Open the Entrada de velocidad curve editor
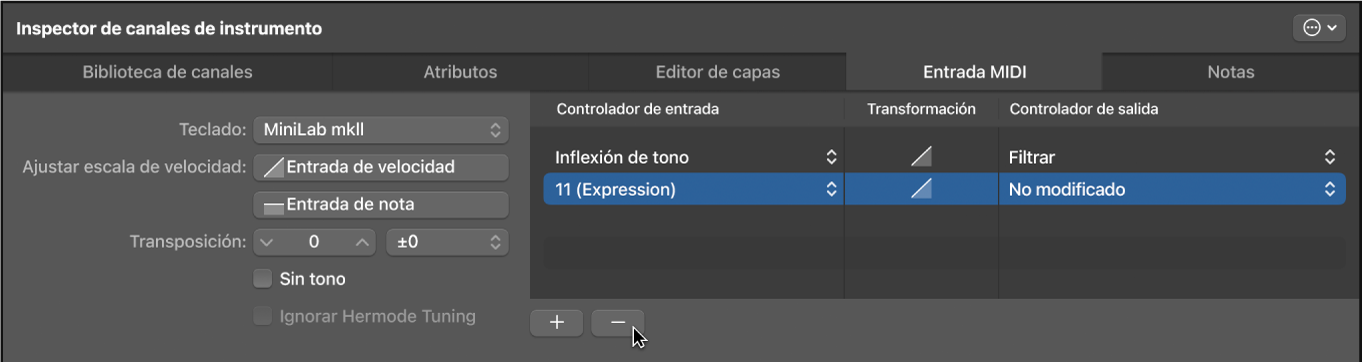The height and width of the screenshot is (362, 1362). pyautogui.click(x=381, y=167)
